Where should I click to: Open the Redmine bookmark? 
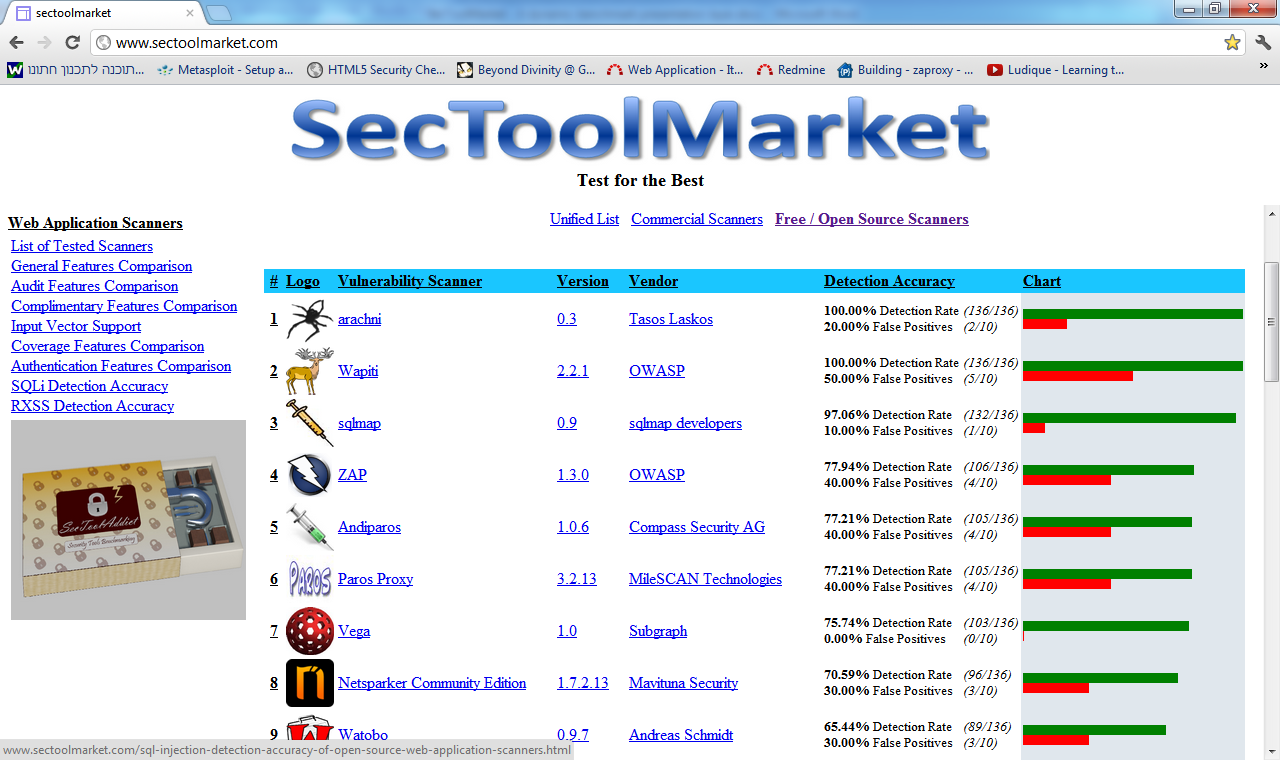click(790, 70)
